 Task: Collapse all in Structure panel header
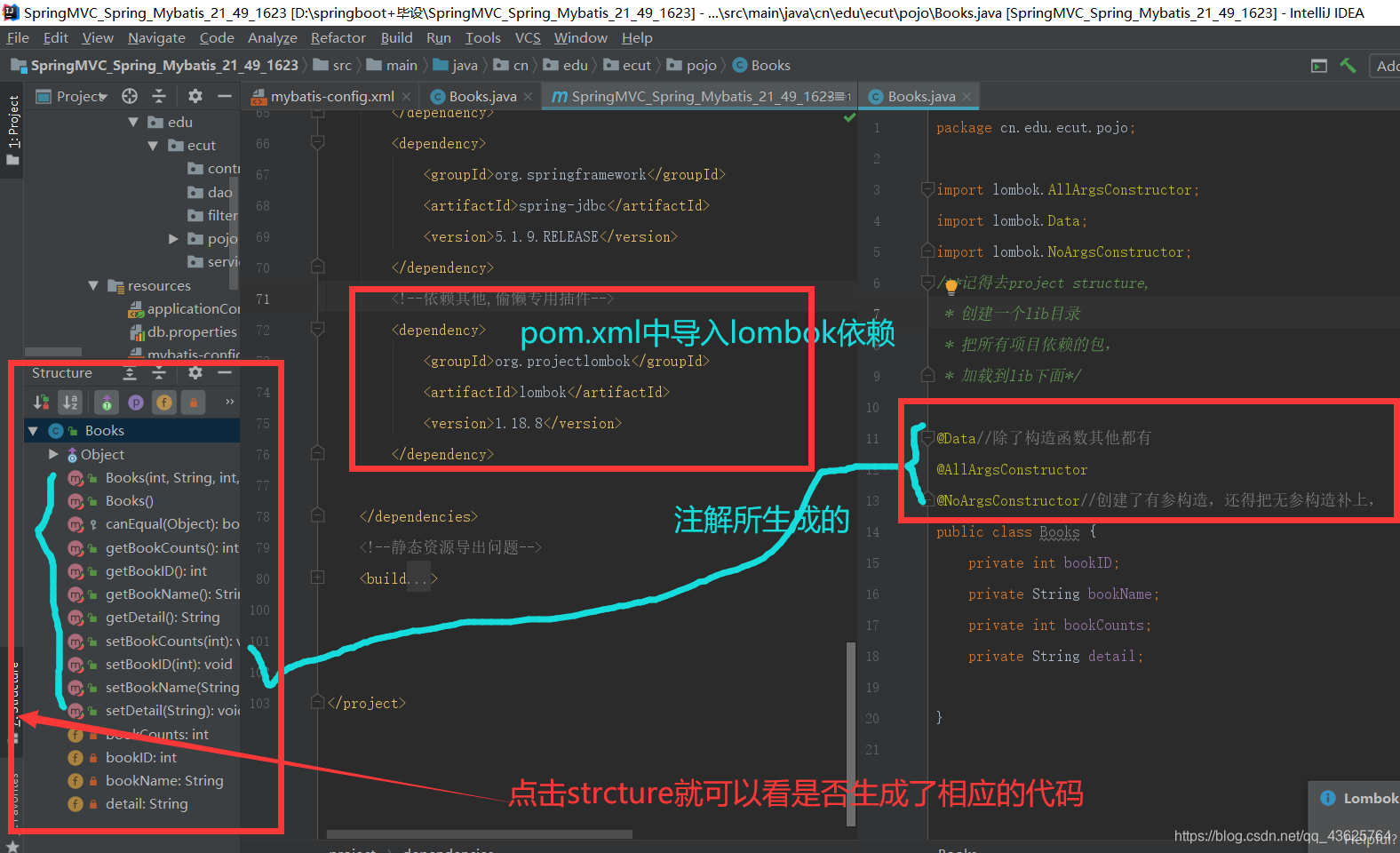[159, 373]
